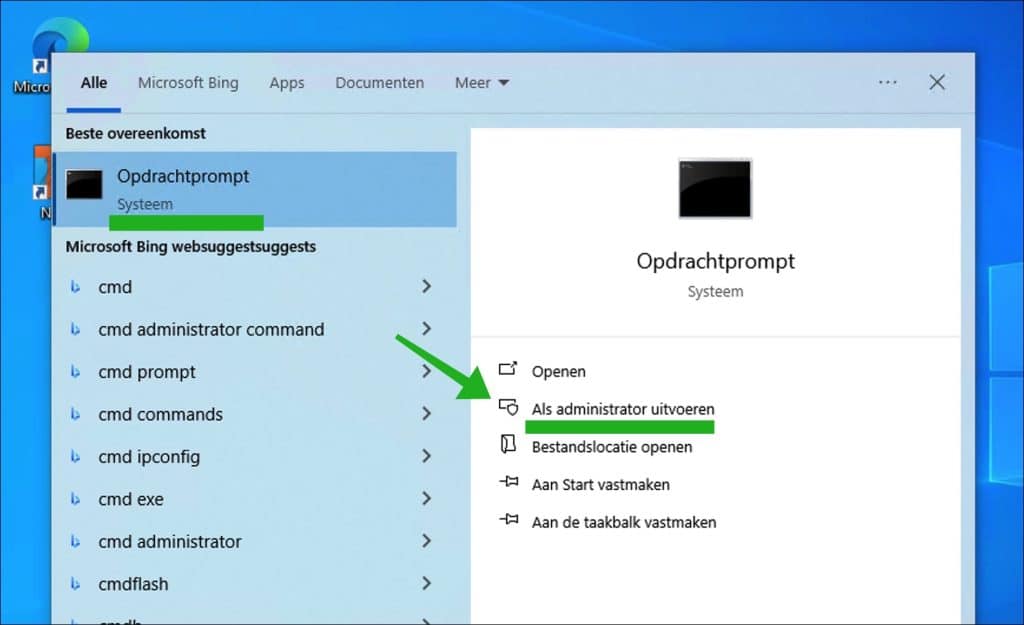Select 'cmd administrator command' web suggestion
Image resolution: width=1024 pixels, height=625 pixels.
[255, 329]
